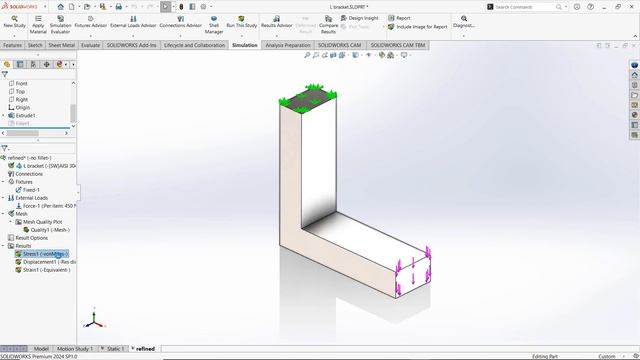Click Run This Study

(242, 22)
